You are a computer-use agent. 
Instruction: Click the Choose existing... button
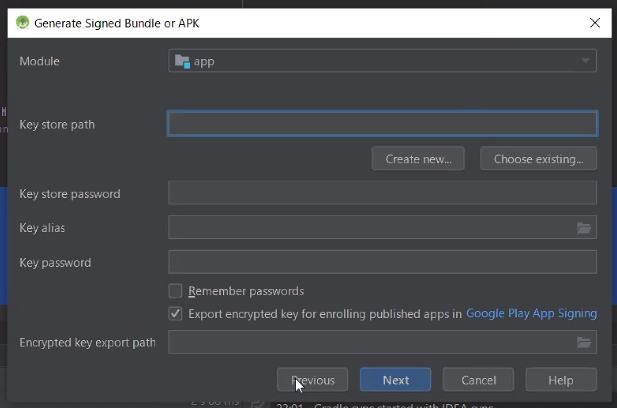pos(538,159)
